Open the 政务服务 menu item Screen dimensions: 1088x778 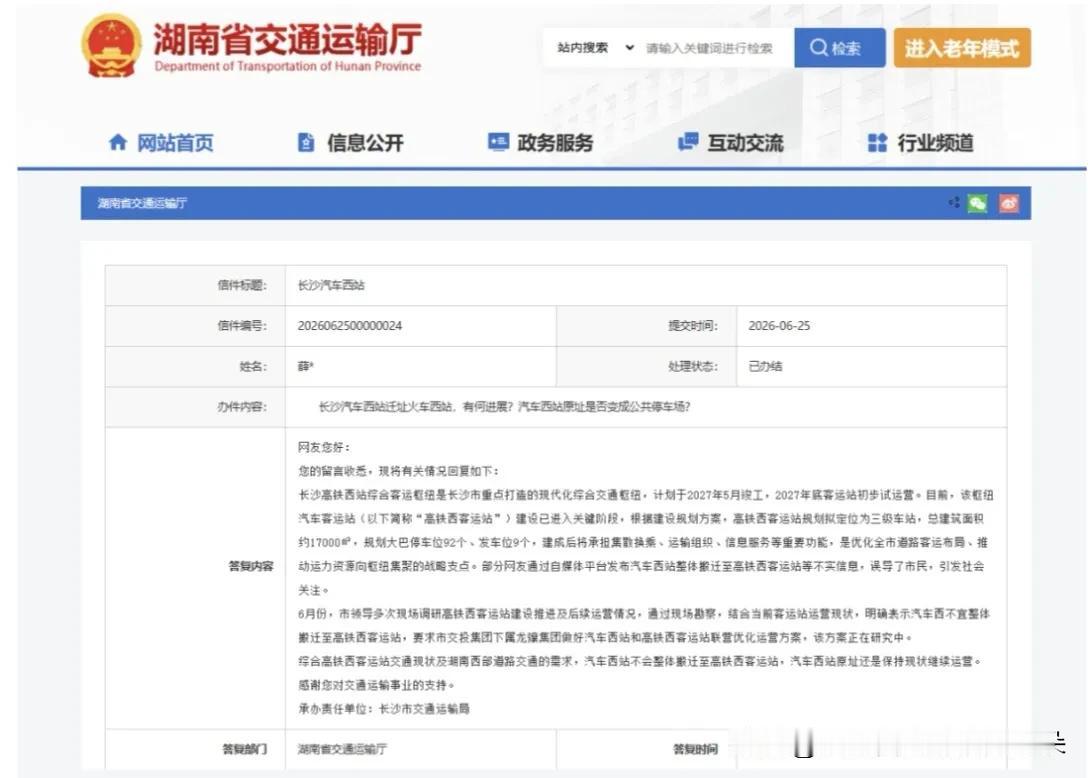click(541, 143)
